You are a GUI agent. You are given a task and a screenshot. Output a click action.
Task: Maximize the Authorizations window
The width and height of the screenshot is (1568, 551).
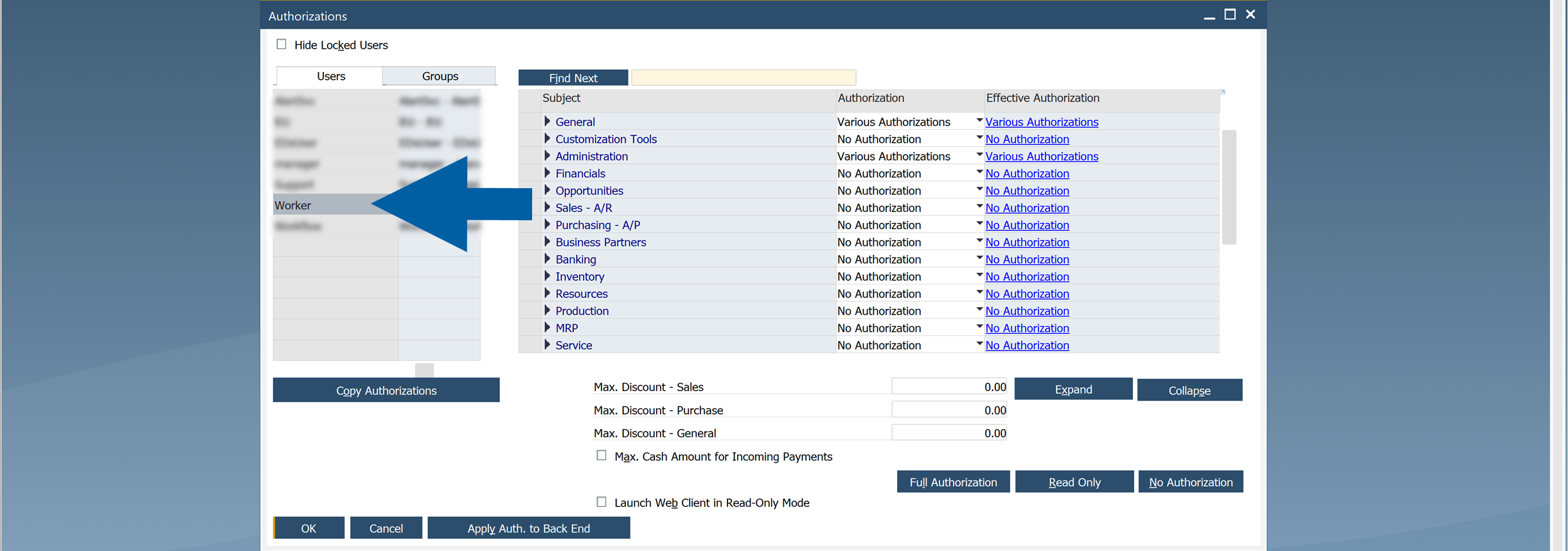tap(1229, 14)
